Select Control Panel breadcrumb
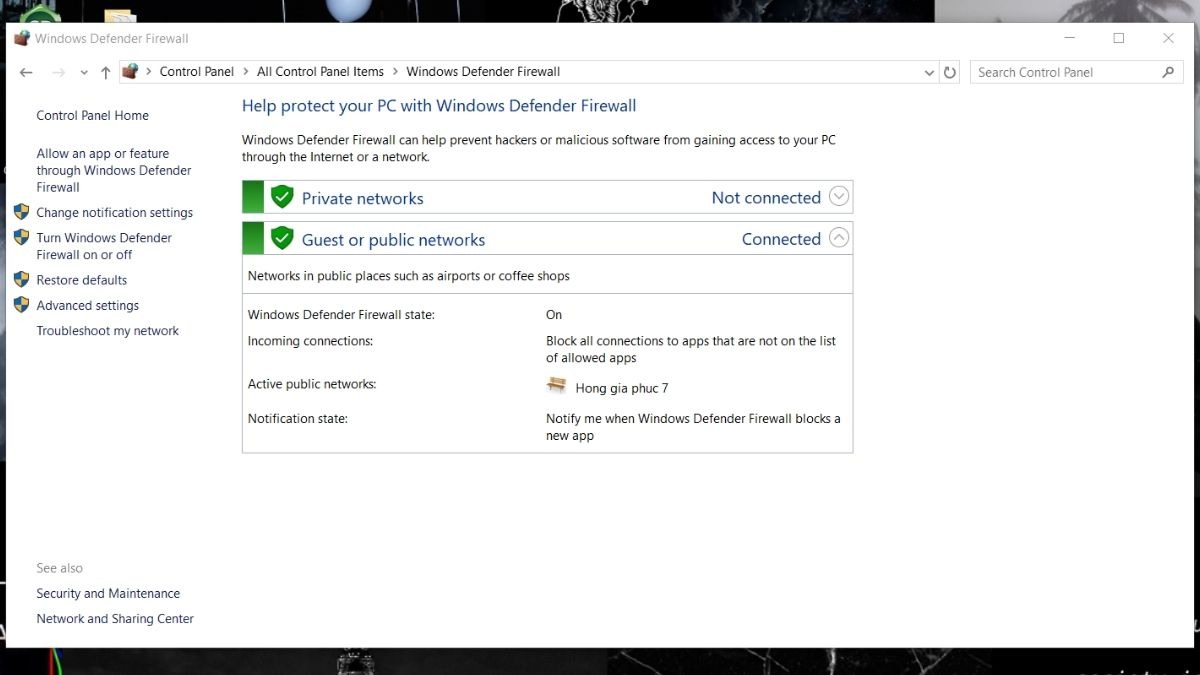Screen dimensions: 1200x675 (x=197, y=72)
